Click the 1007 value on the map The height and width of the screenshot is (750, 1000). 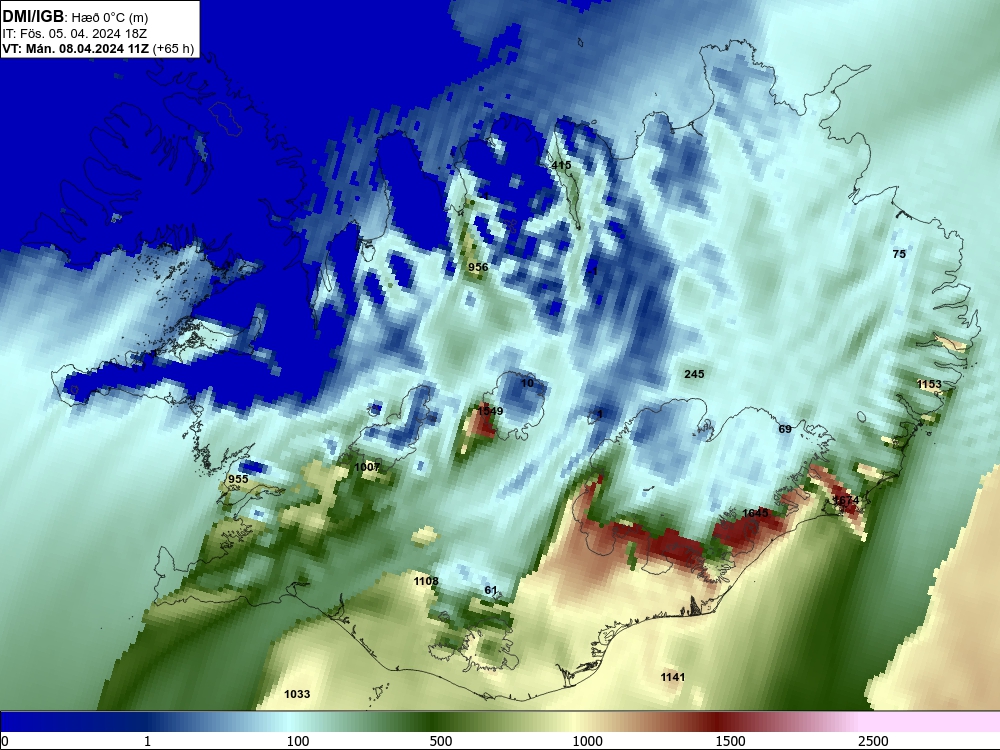coord(367,467)
